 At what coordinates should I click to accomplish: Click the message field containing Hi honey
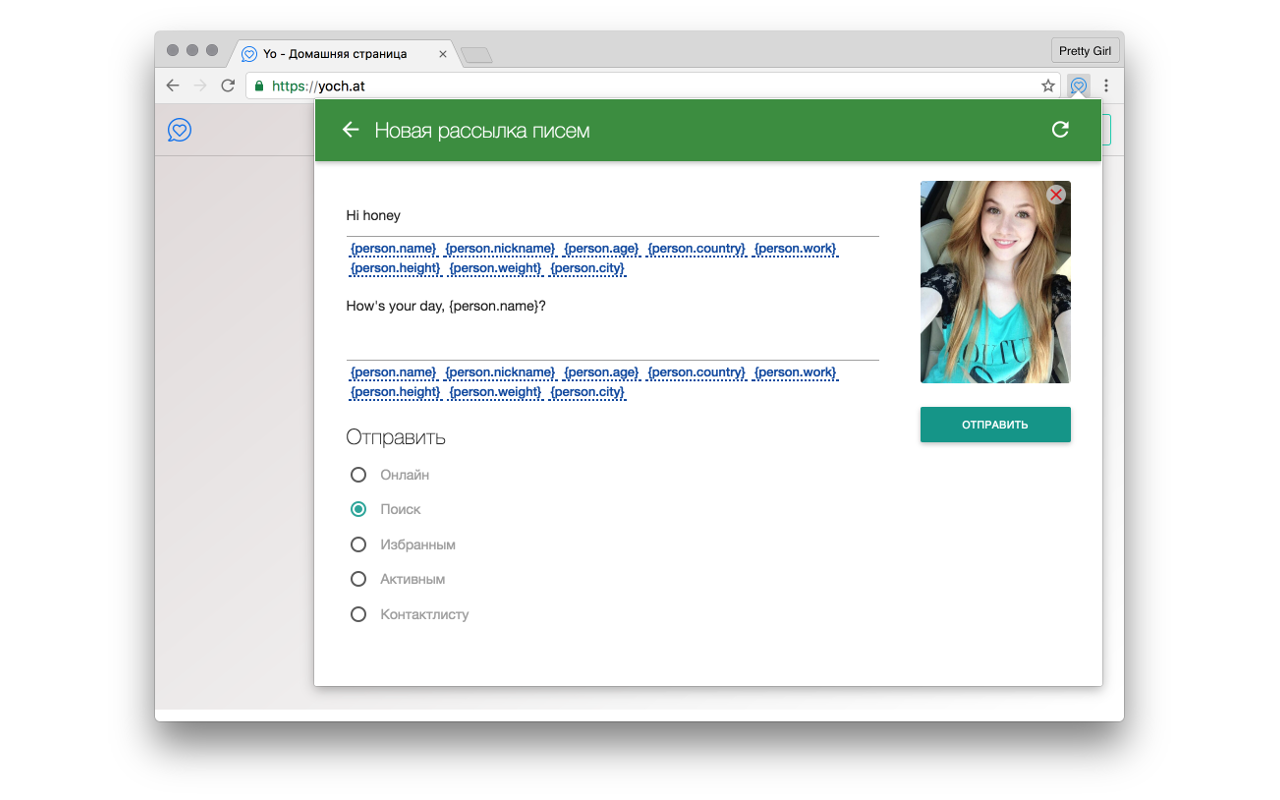point(600,214)
